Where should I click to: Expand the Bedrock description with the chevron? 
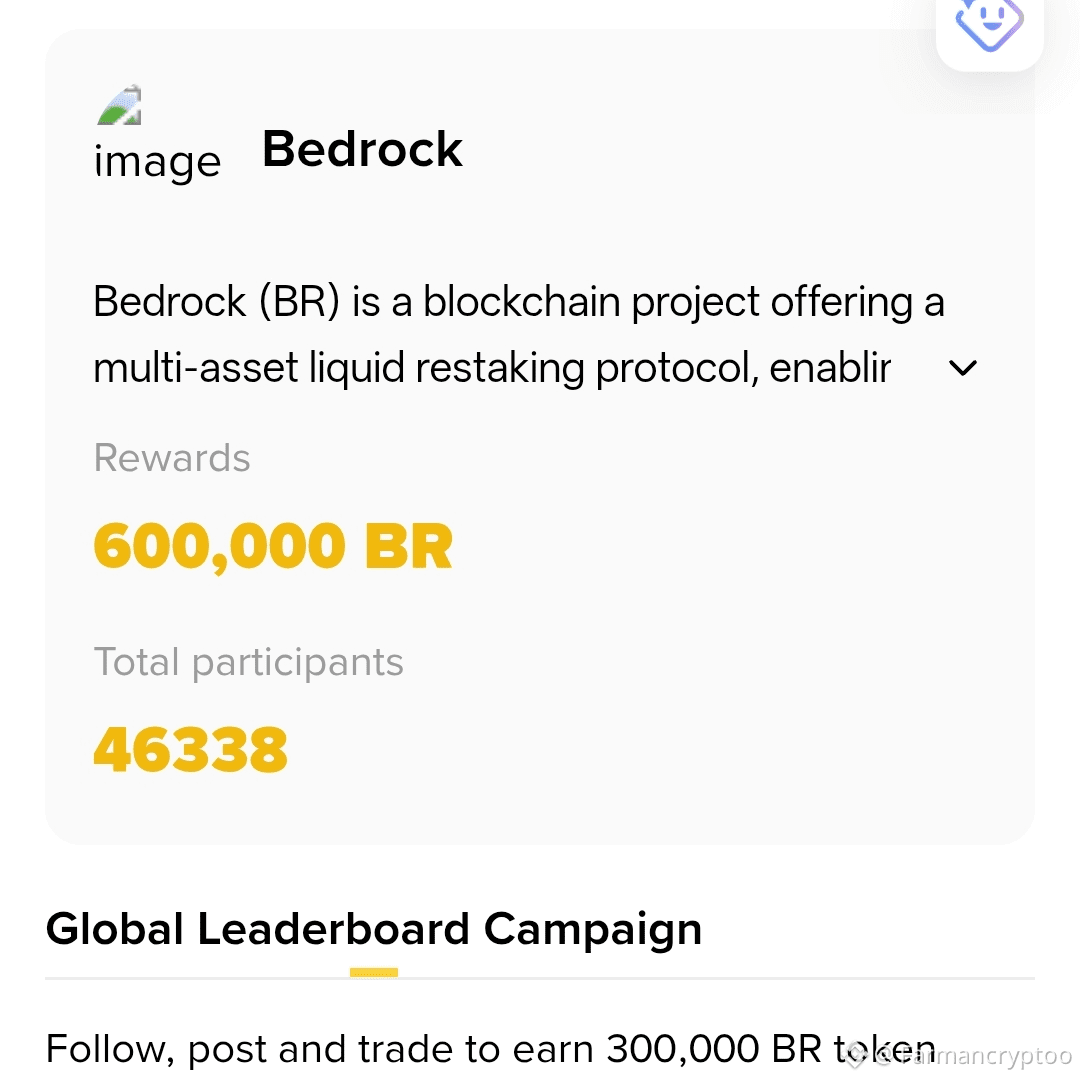[962, 368]
